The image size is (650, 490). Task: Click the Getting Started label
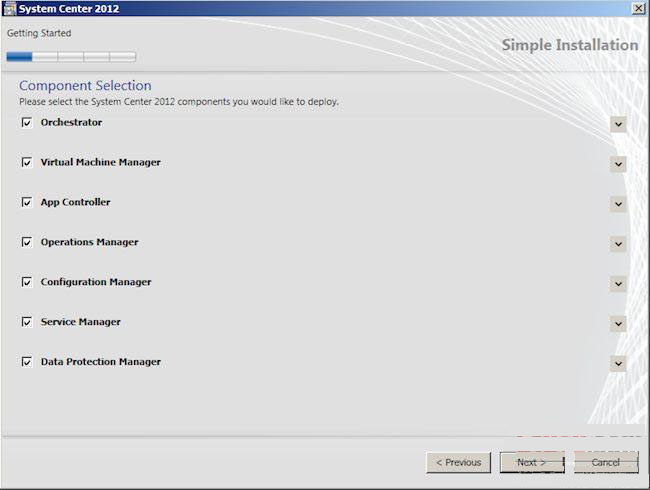(39, 33)
